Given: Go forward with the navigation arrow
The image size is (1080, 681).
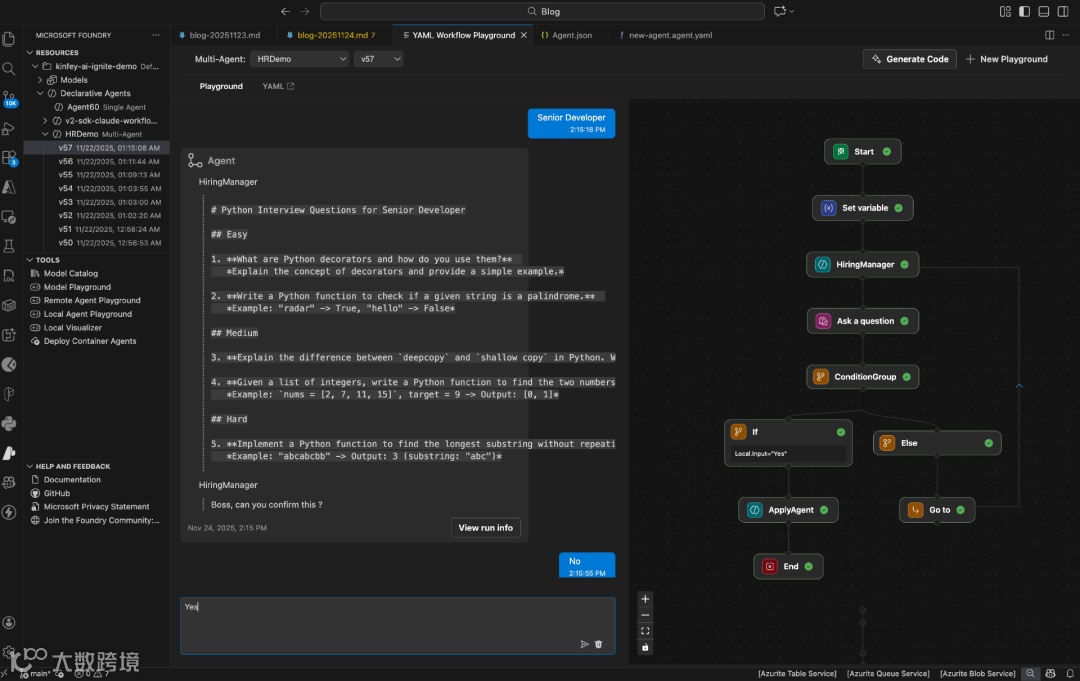Looking at the screenshot, I should pyautogui.click(x=305, y=11).
